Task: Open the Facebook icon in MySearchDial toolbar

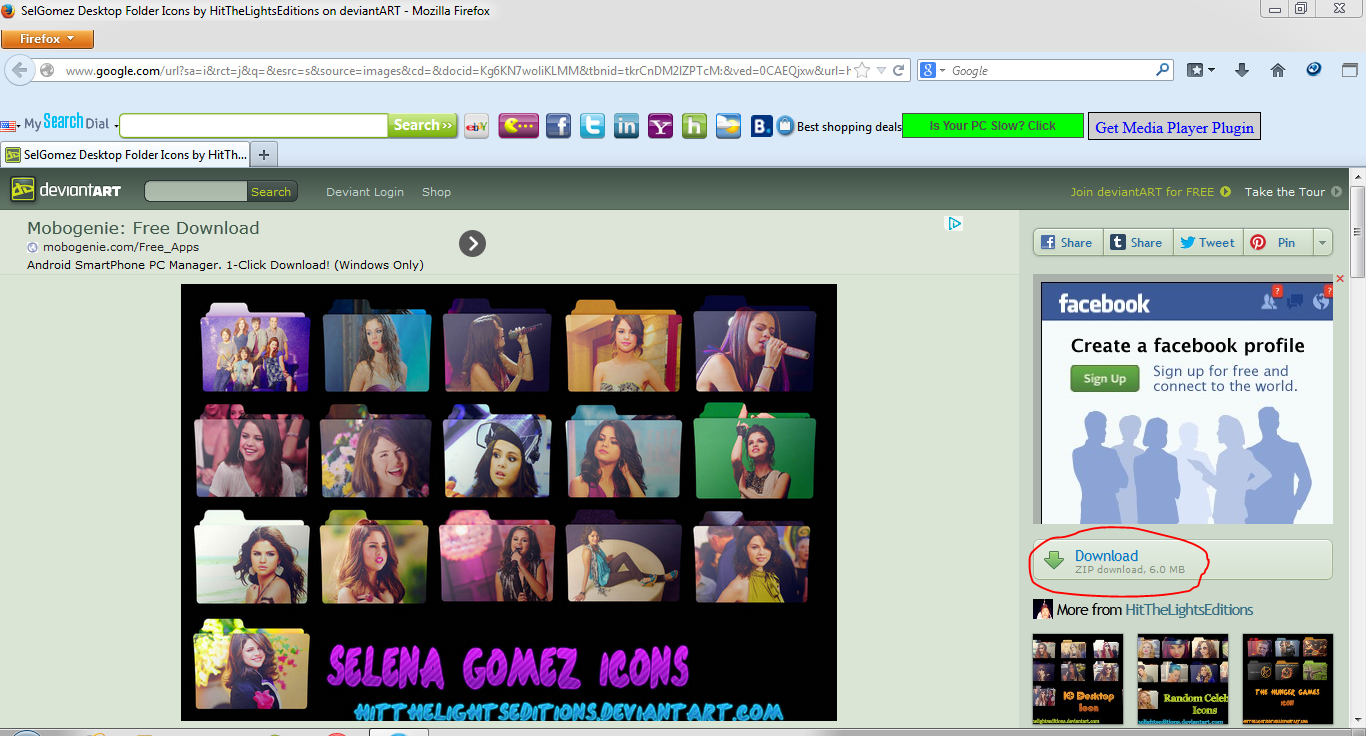Action: 558,126
